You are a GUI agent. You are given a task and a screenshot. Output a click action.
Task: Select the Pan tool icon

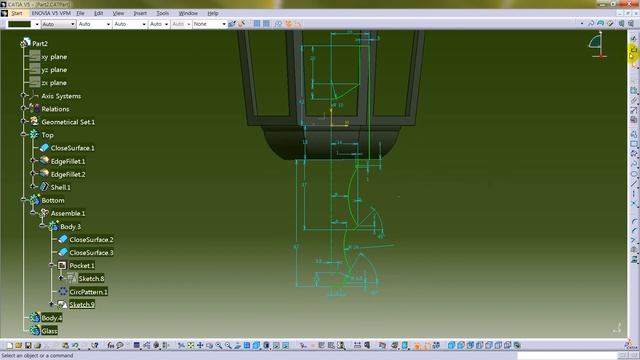coord(200,346)
